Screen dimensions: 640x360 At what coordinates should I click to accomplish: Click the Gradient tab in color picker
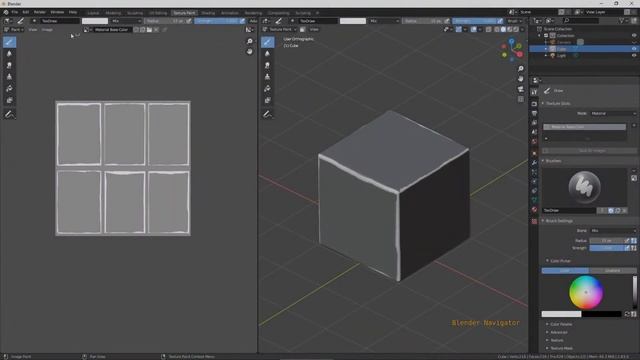pos(612,271)
